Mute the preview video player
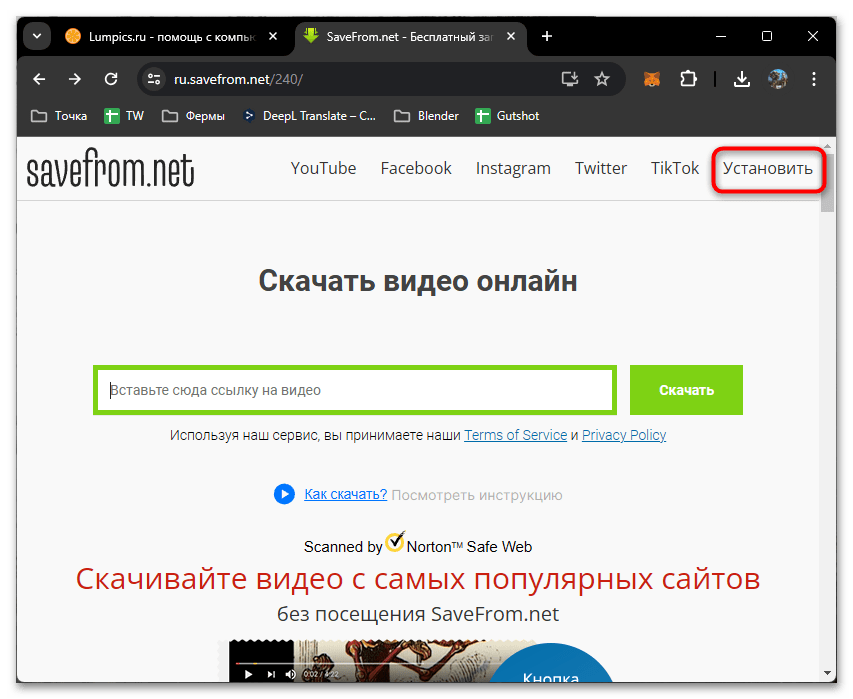Screen dimensions: 853x699 289,674
